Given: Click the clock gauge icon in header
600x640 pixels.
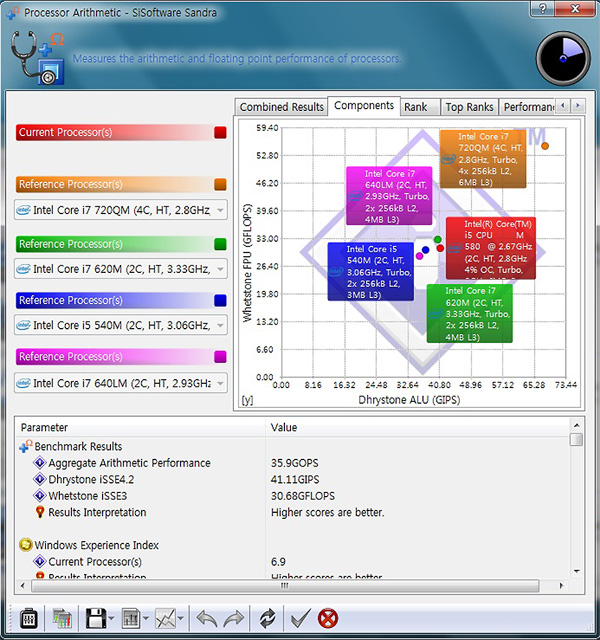Looking at the screenshot, I should 563,58.
